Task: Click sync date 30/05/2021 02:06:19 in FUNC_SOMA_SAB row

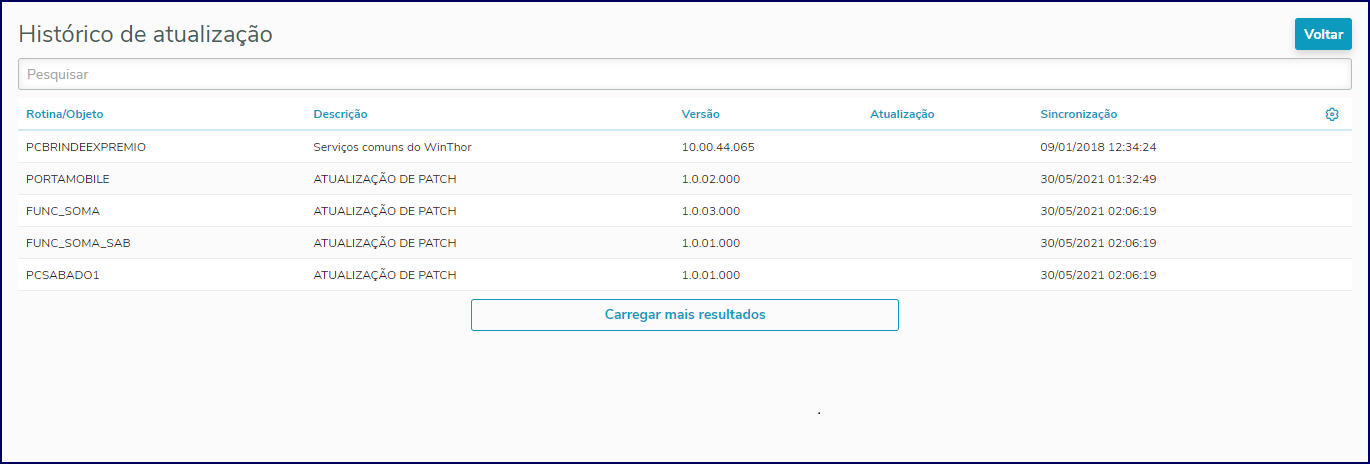Action: coord(1098,243)
